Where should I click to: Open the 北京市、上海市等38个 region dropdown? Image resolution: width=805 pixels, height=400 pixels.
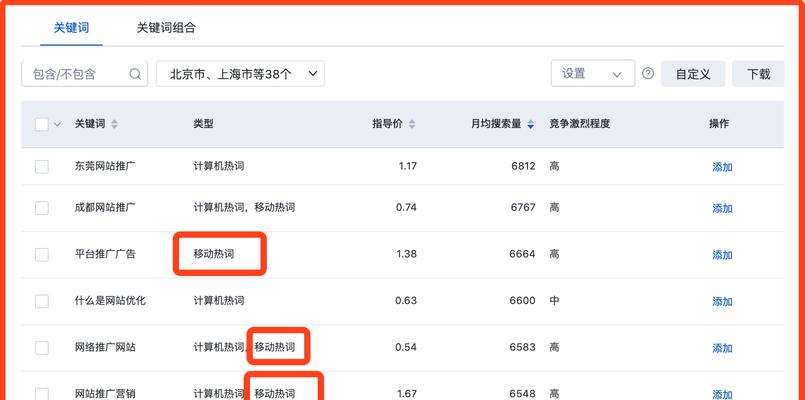pyautogui.click(x=240, y=74)
